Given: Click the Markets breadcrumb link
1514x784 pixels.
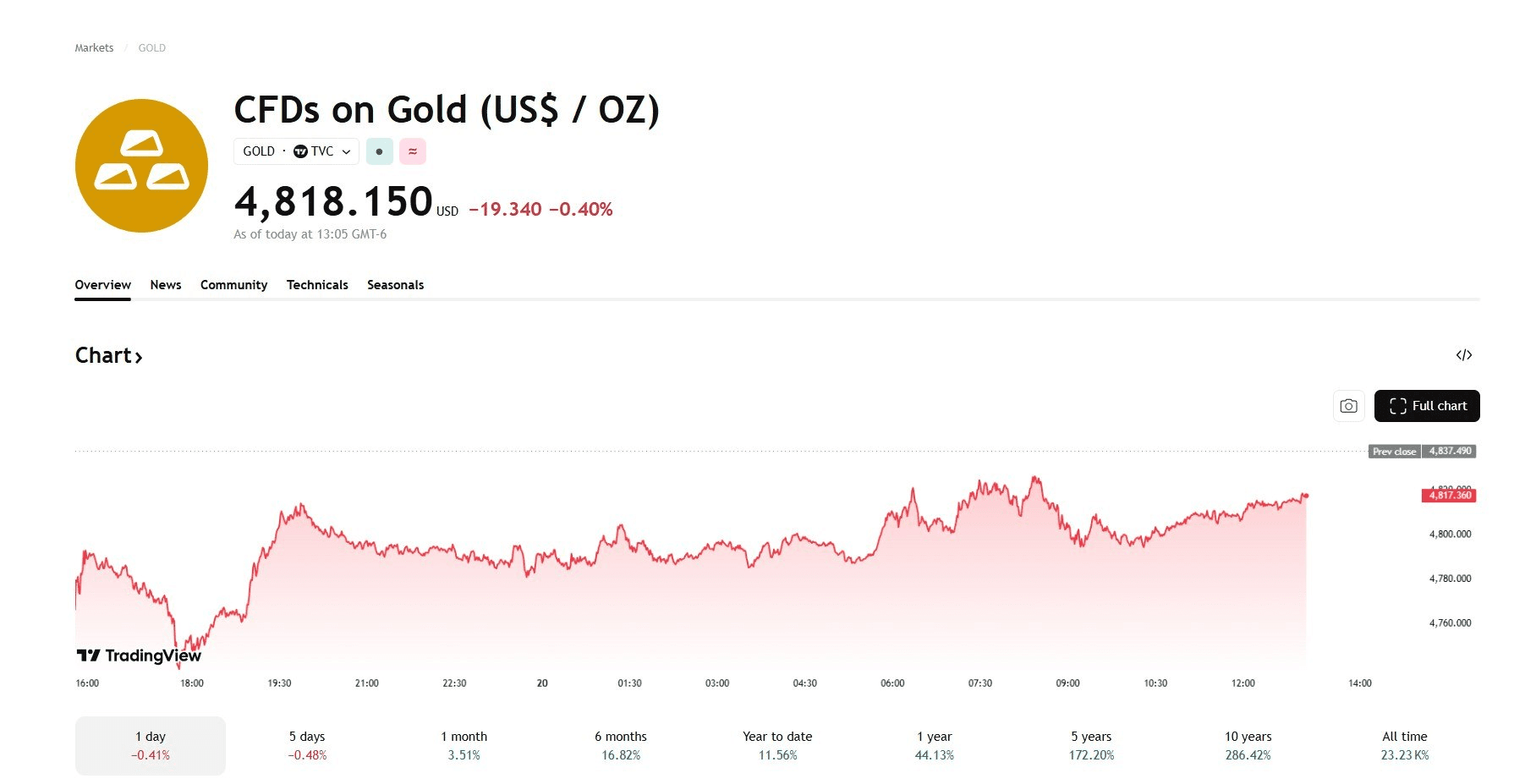Looking at the screenshot, I should click(x=94, y=48).
